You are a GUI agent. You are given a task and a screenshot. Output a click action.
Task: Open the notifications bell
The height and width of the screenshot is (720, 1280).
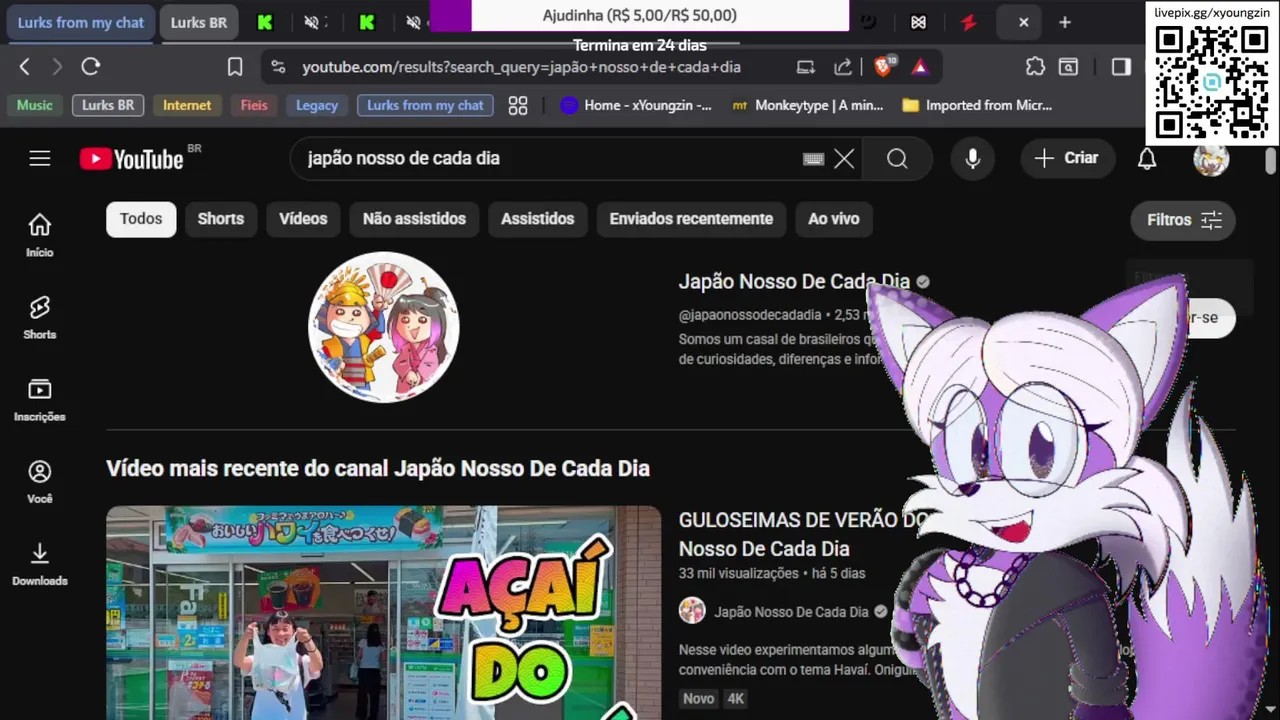(x=1147, y=158)
